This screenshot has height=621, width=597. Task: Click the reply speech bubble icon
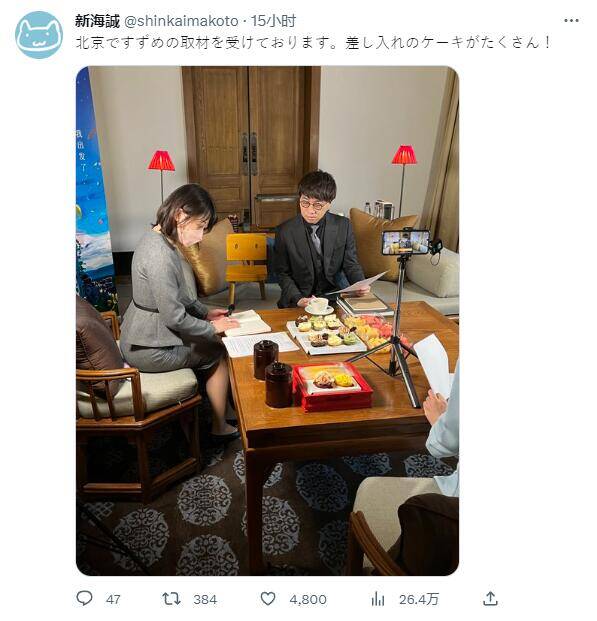tap(84, 598)
